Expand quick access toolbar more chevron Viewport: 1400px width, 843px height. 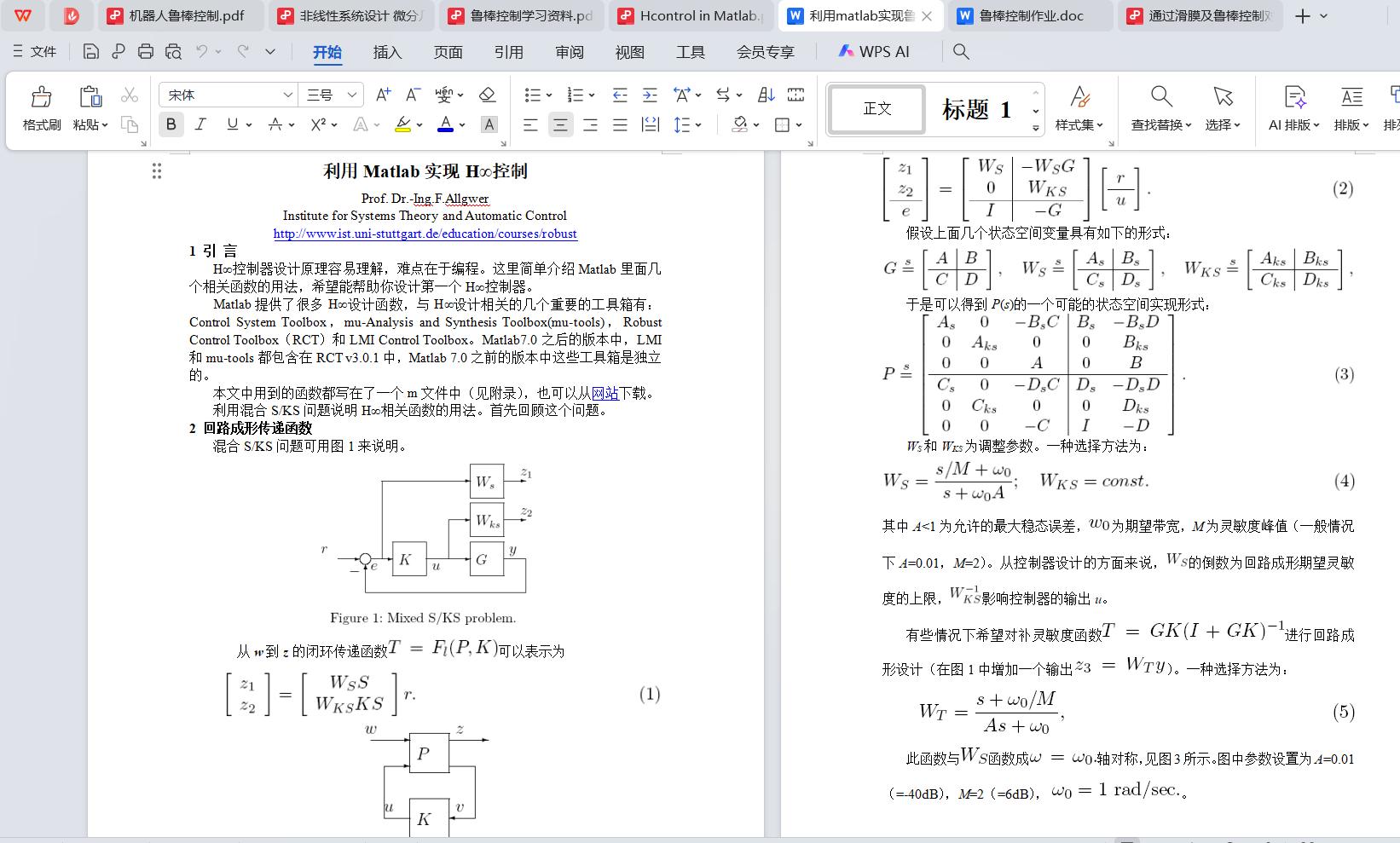pos(270,51)
